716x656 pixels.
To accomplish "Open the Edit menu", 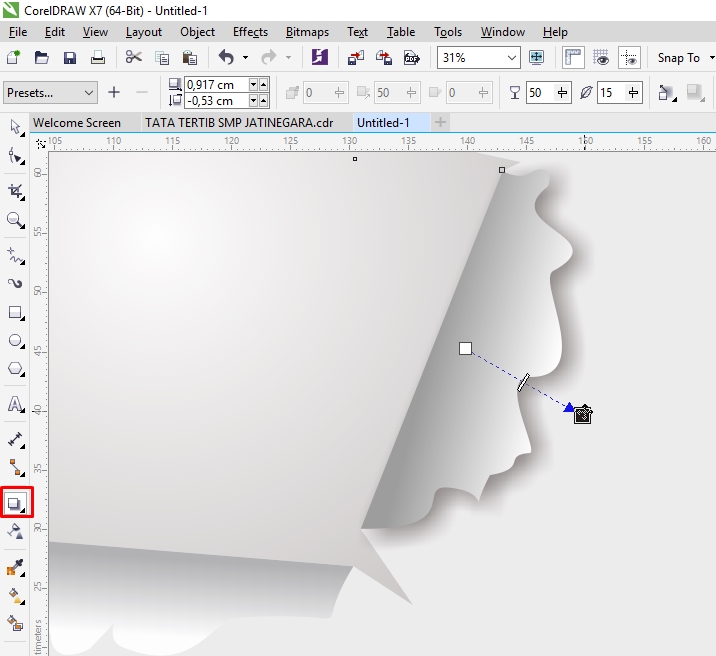I will [55, 32].
